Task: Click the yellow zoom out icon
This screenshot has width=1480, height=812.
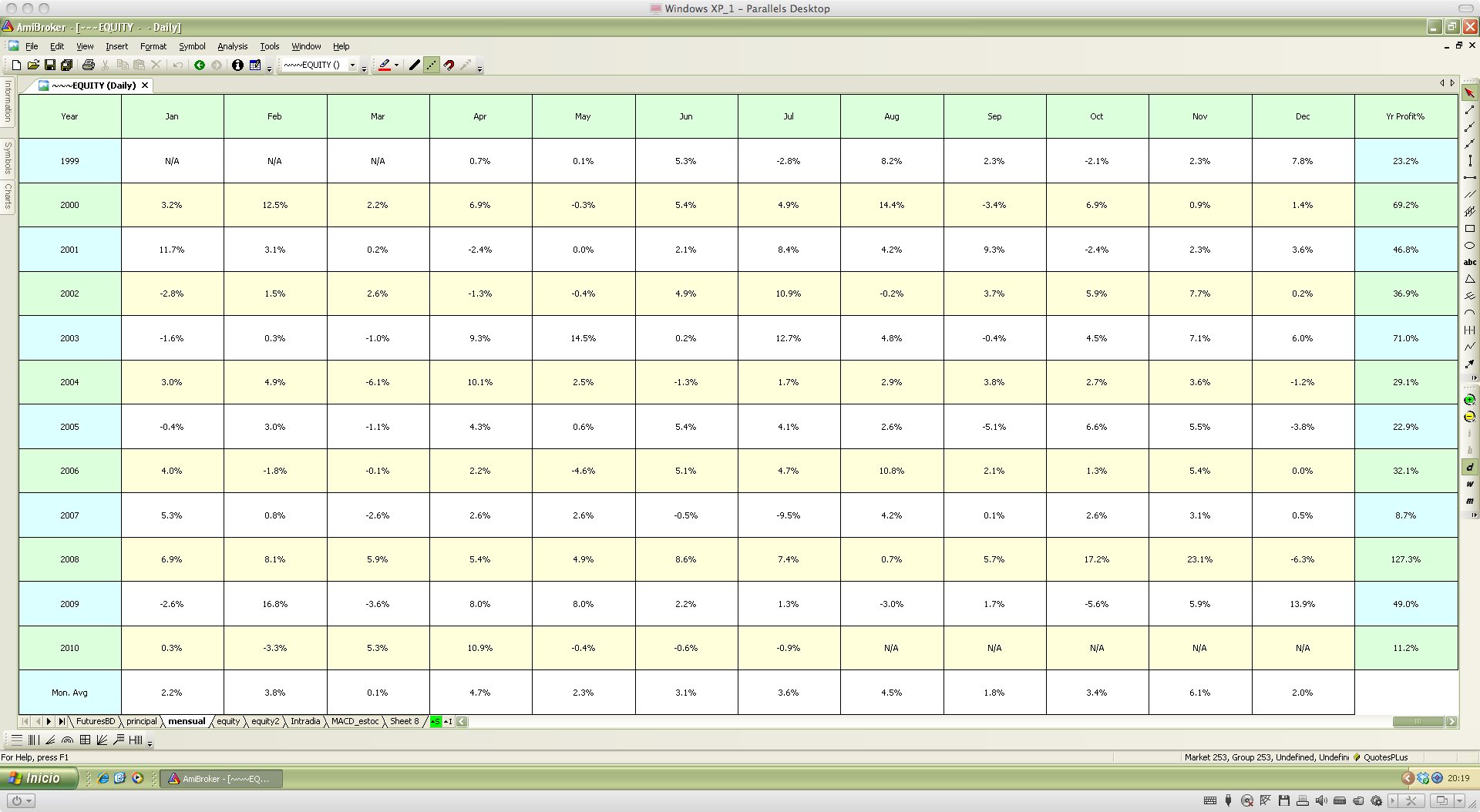Action: 1470,417
